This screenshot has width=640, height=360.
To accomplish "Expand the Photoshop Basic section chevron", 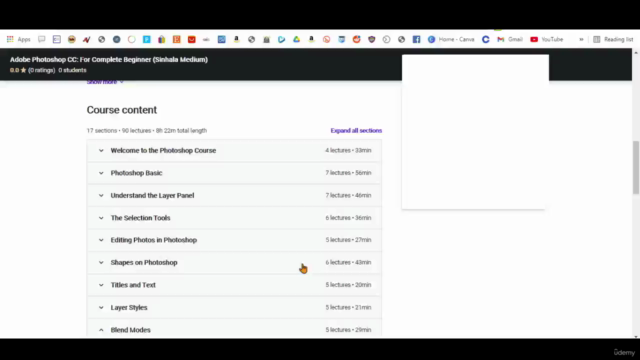I will coord(101,173).
